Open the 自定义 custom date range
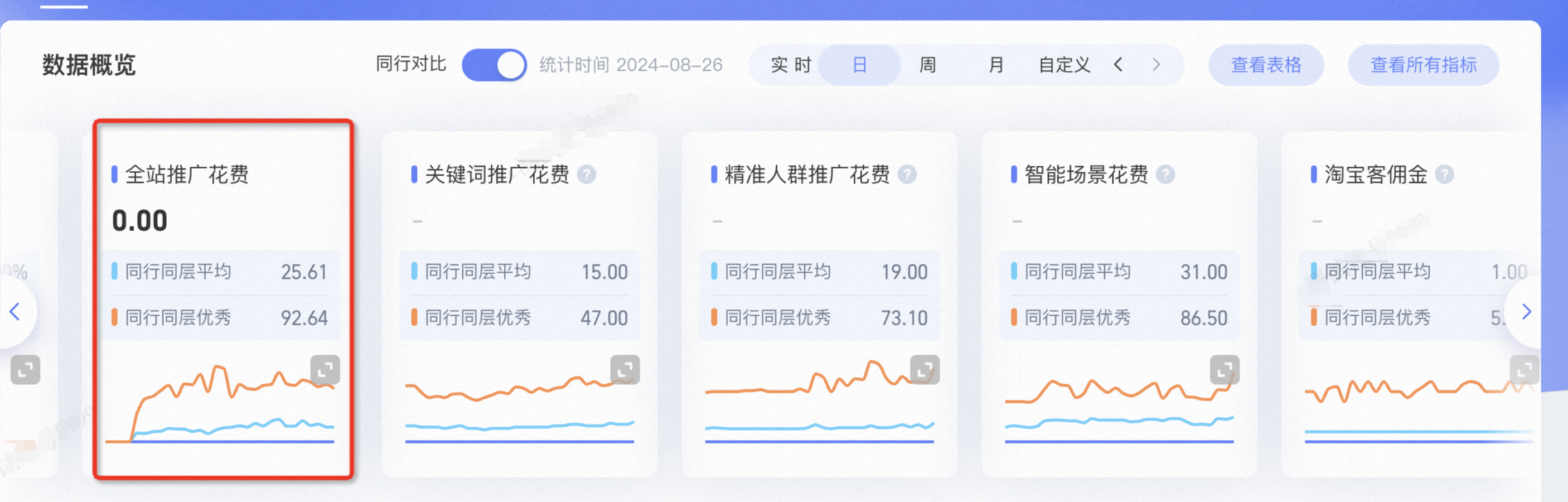This screenshot has width=1568, height=502. point(1064,65)
